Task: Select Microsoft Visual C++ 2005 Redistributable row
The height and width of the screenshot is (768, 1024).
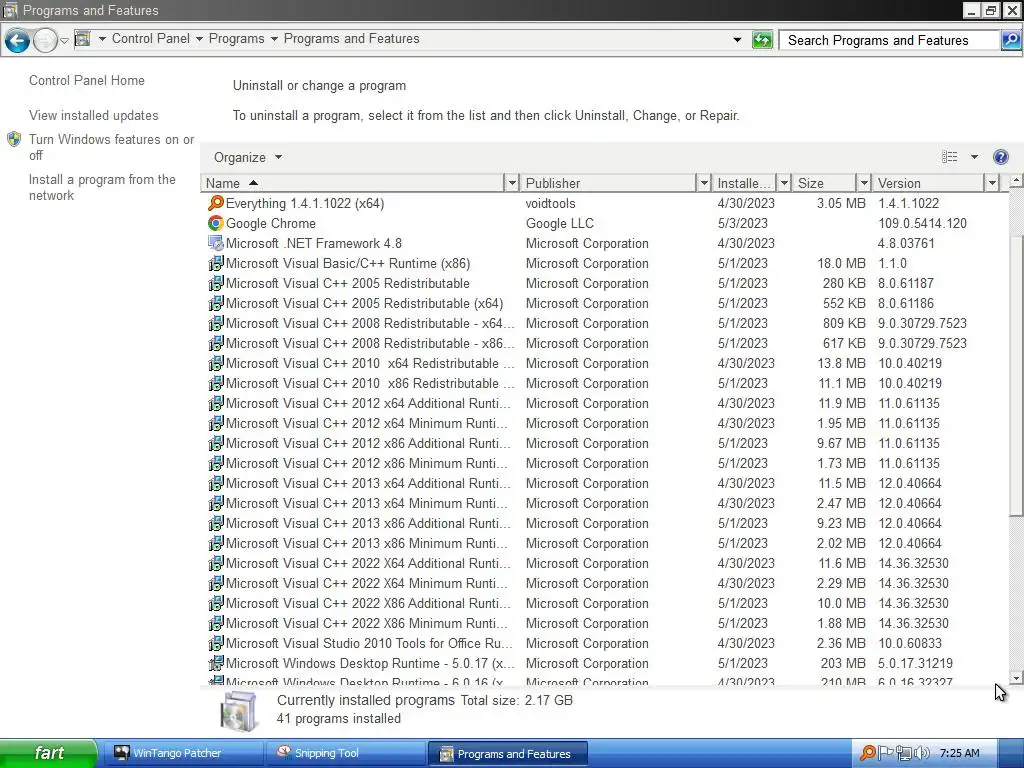Action: click(604, 283)
